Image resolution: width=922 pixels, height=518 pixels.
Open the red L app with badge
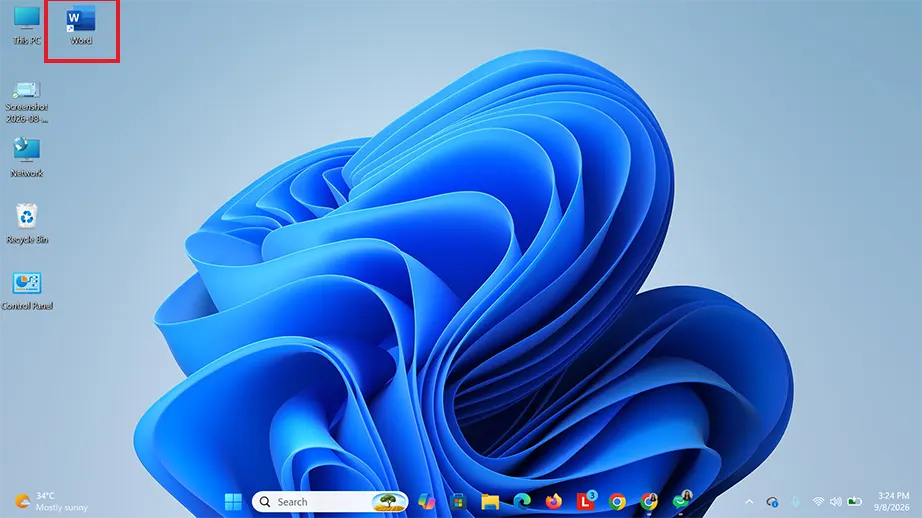coord(586,500)
